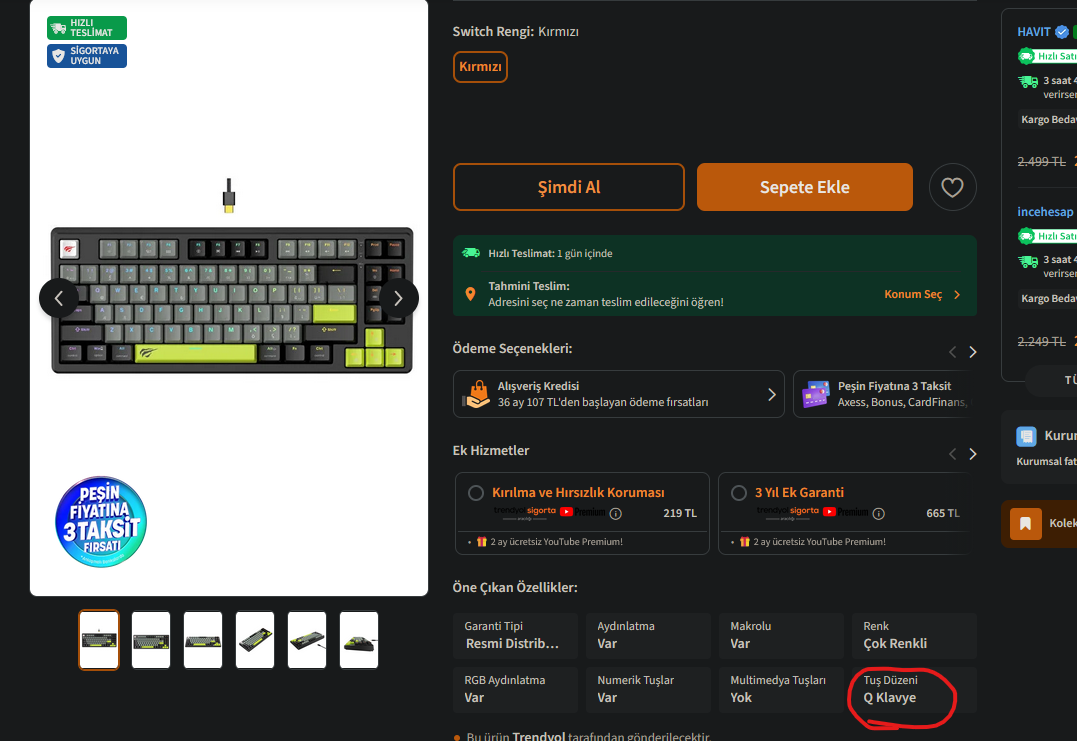Click the Kurumsal invoice icon
Image resolution: width=1077 pixels, height=741 pixels.
coord(1026,436)
